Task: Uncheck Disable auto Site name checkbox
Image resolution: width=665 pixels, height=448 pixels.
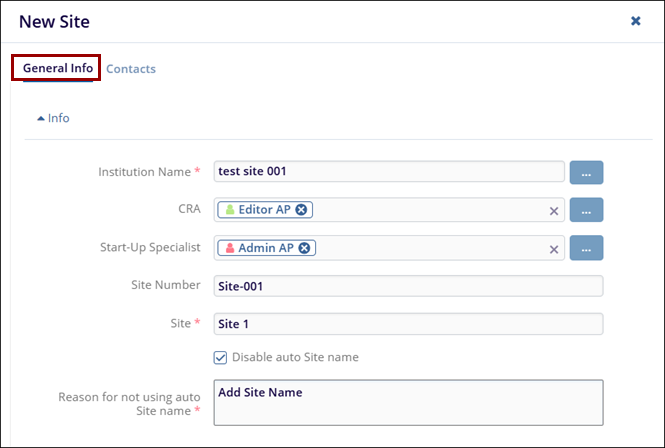Action: click(221, 357)
